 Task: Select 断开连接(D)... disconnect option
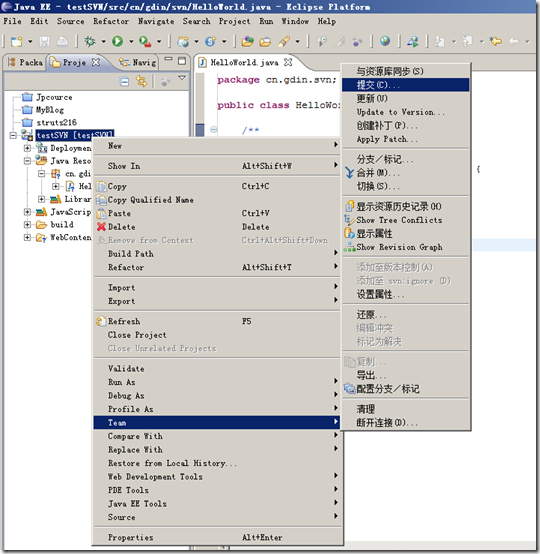tap(405, 423)
